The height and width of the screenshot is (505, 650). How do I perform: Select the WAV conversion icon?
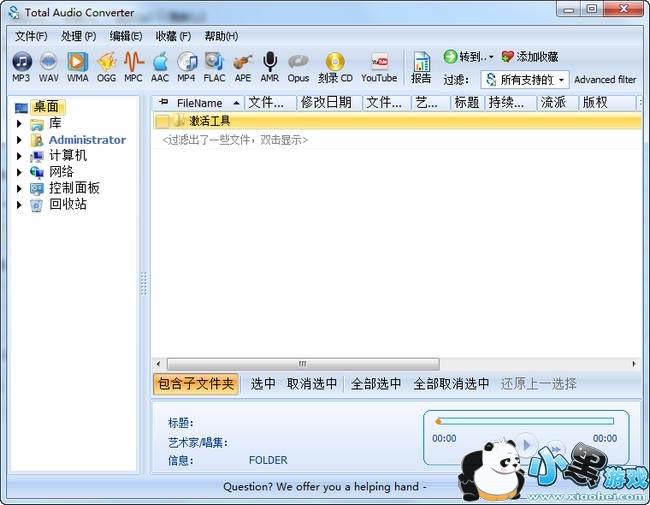point(49,67)
